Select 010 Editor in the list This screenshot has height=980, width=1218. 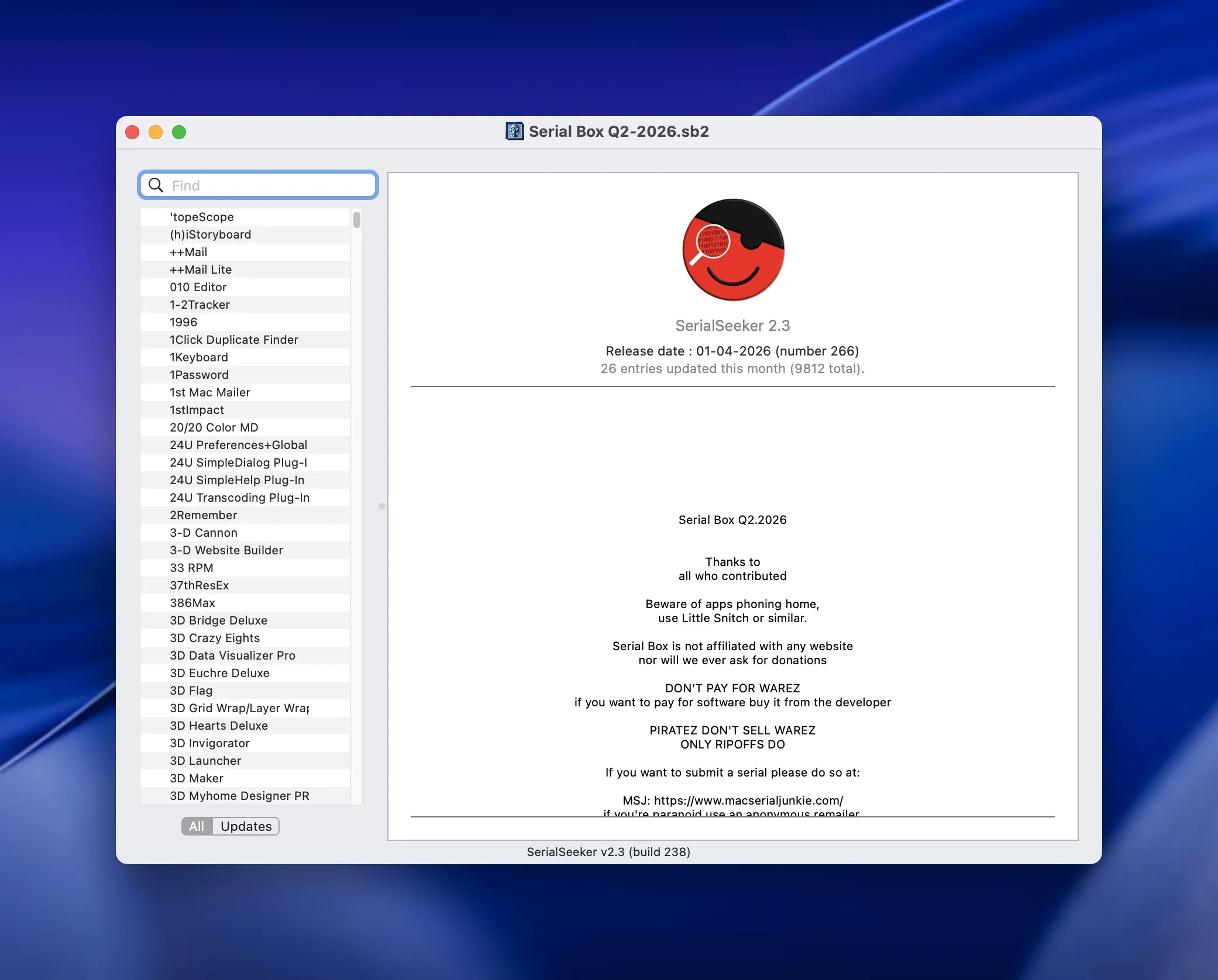coord(245,287)
